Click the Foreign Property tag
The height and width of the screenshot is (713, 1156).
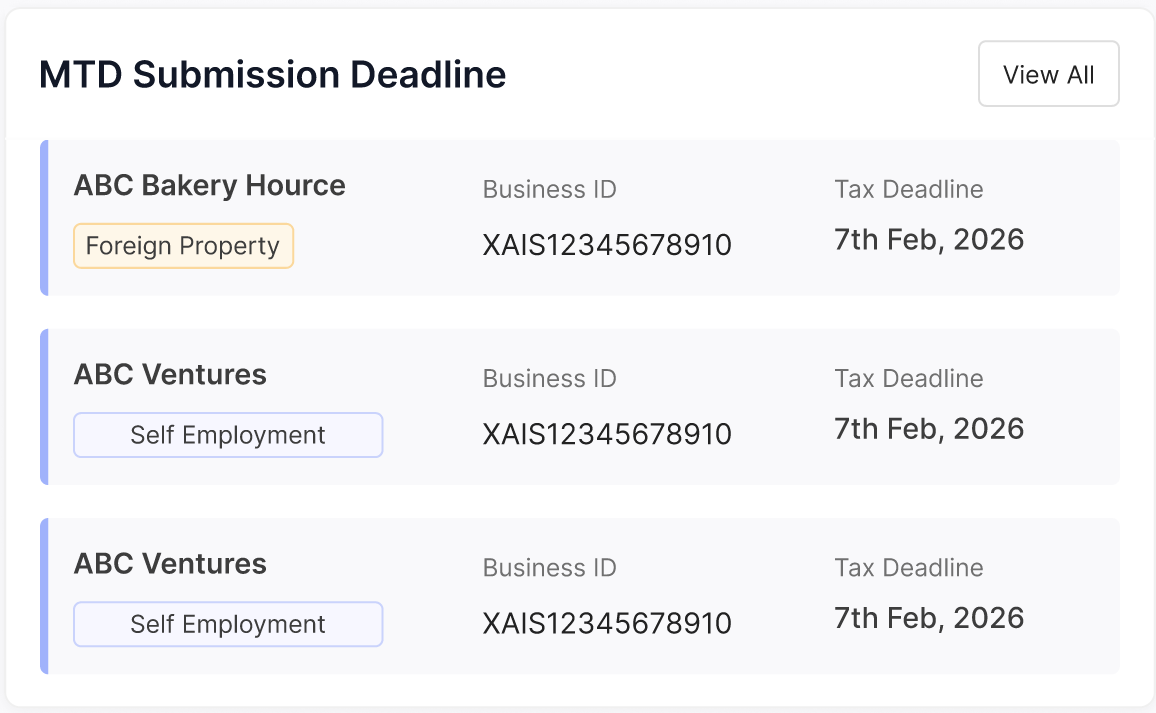pyautogui.click(x=183, y=246)
